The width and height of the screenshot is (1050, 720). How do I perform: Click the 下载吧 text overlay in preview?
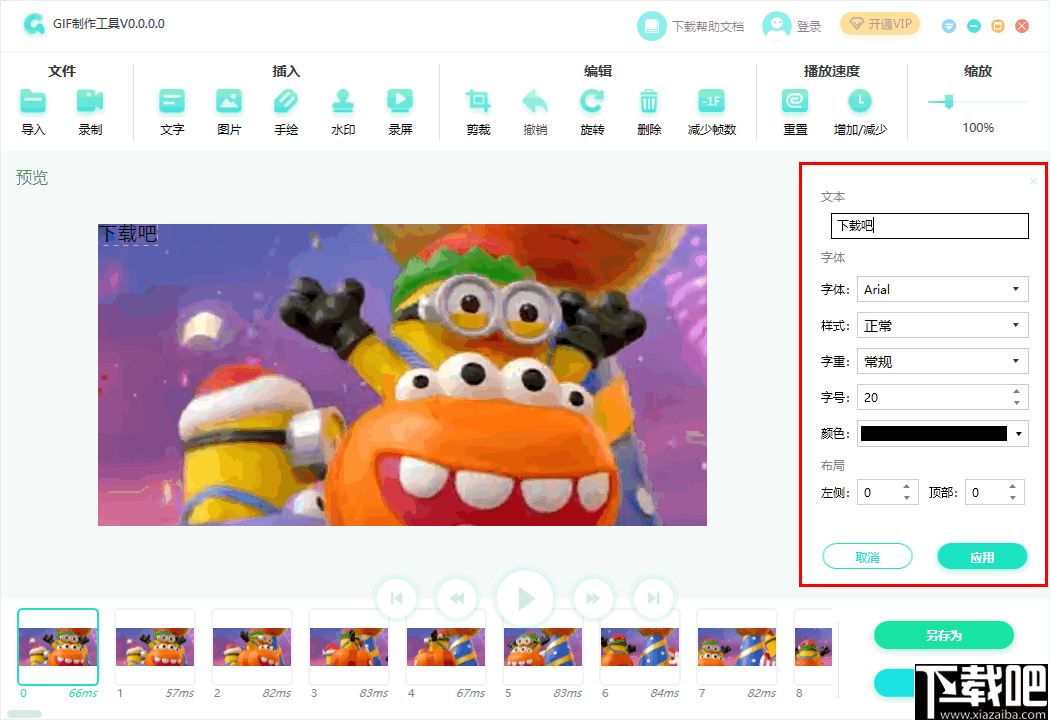click(128, 234)
